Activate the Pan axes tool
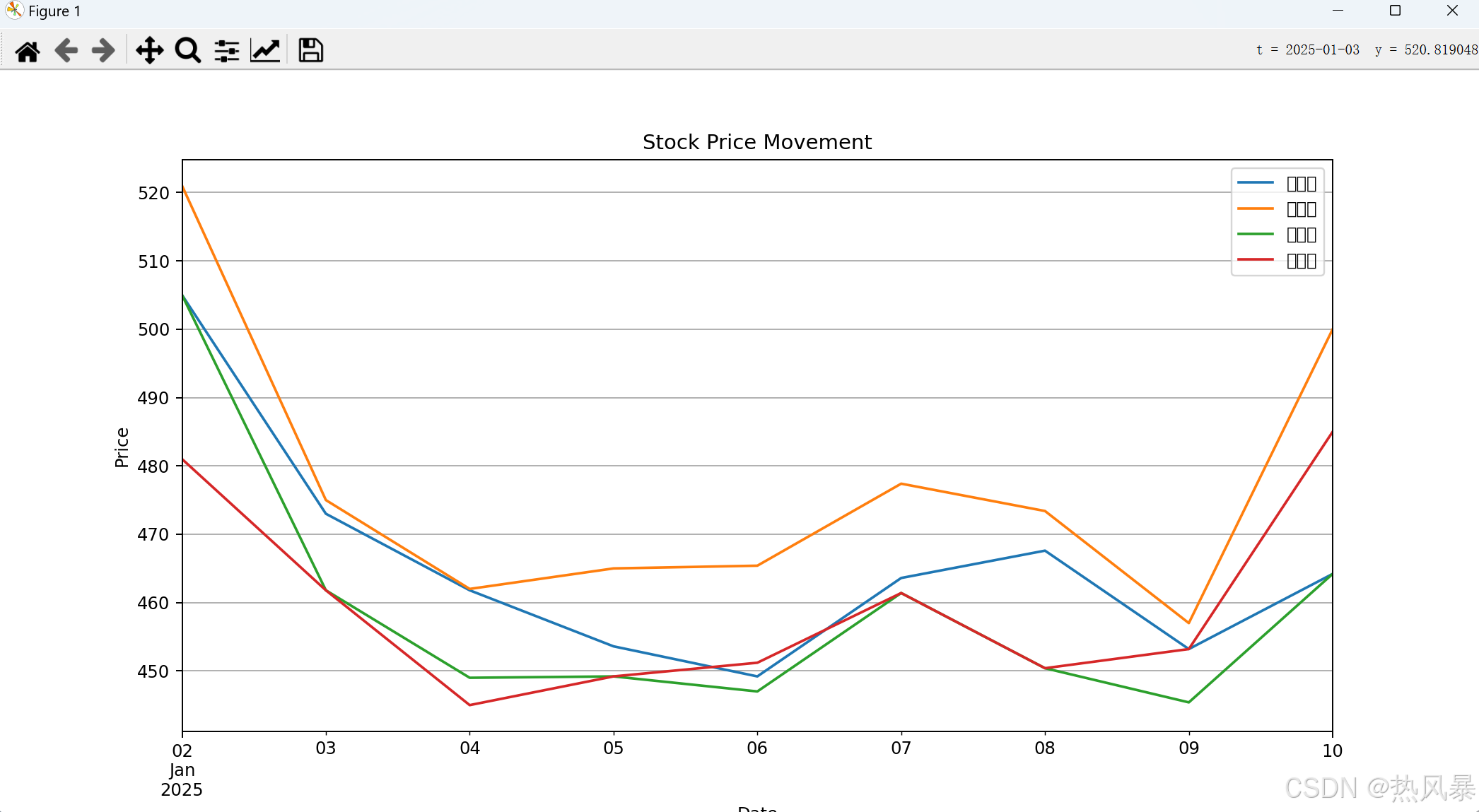The image size is (1479, 812). tap(149, 51)
